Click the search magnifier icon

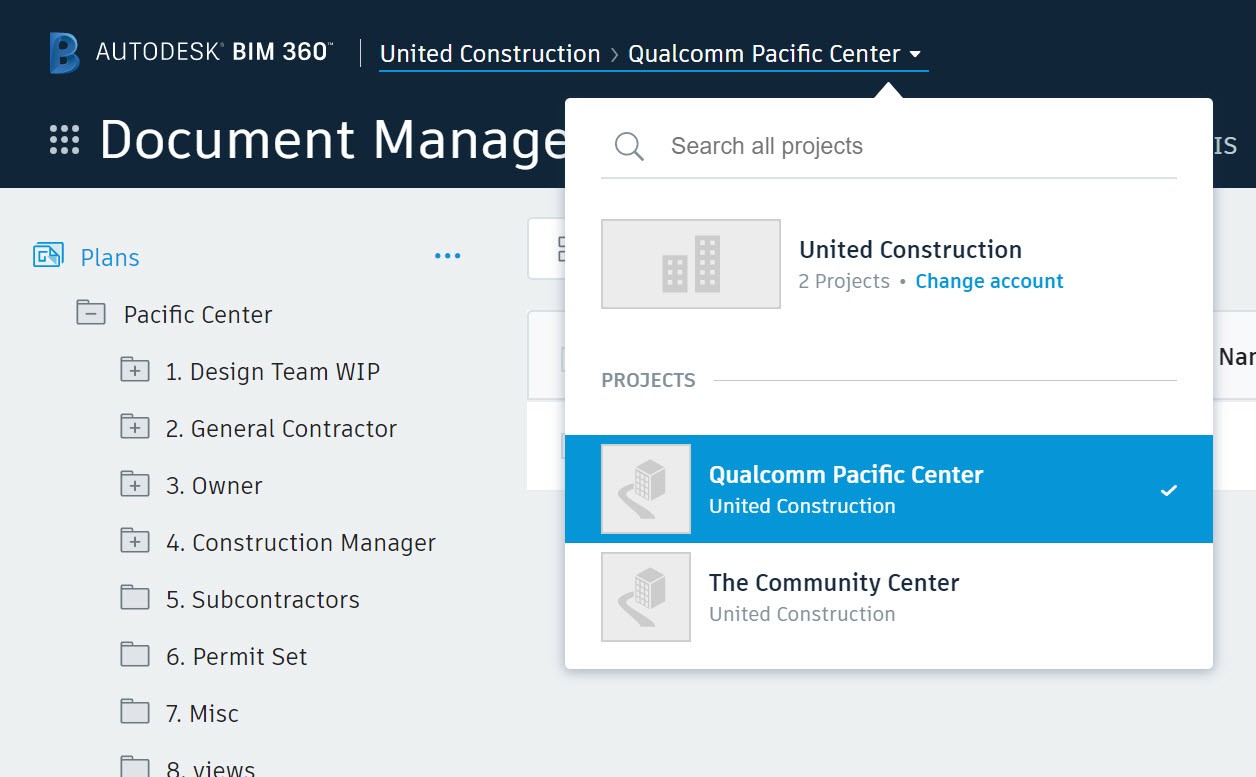pyautogui.click(x=629, y=147)
